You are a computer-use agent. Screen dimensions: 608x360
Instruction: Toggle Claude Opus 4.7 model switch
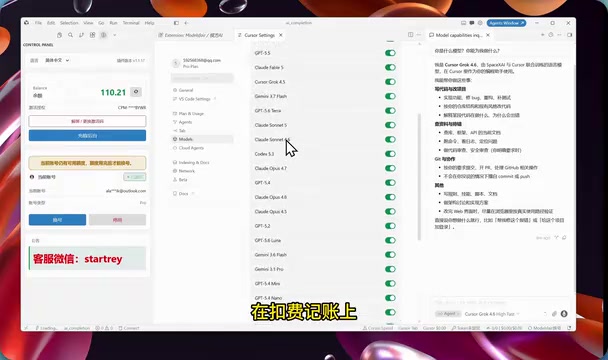point(390,168)
